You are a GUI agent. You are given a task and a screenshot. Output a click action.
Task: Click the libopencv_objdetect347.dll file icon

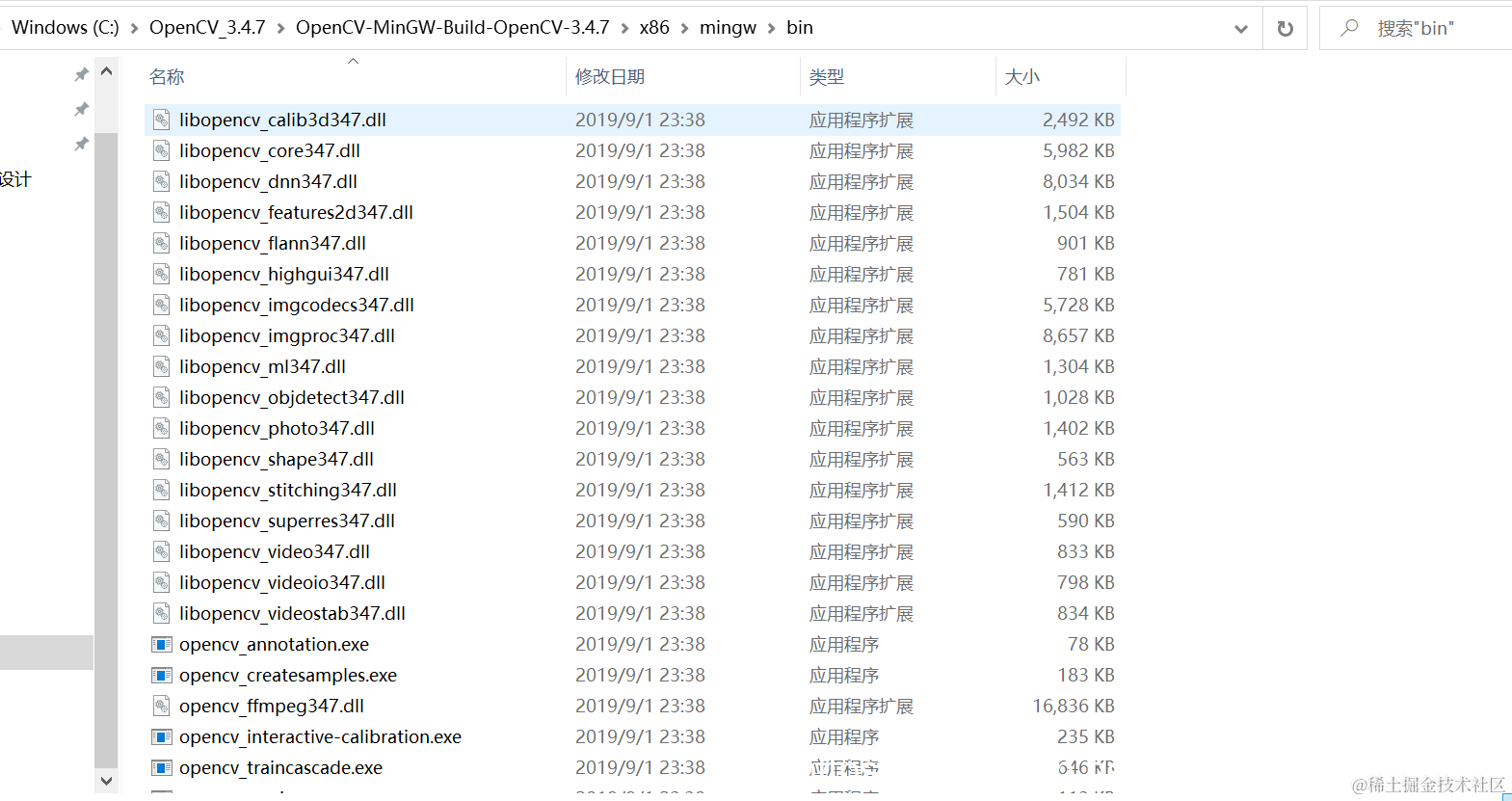point(162,397)
